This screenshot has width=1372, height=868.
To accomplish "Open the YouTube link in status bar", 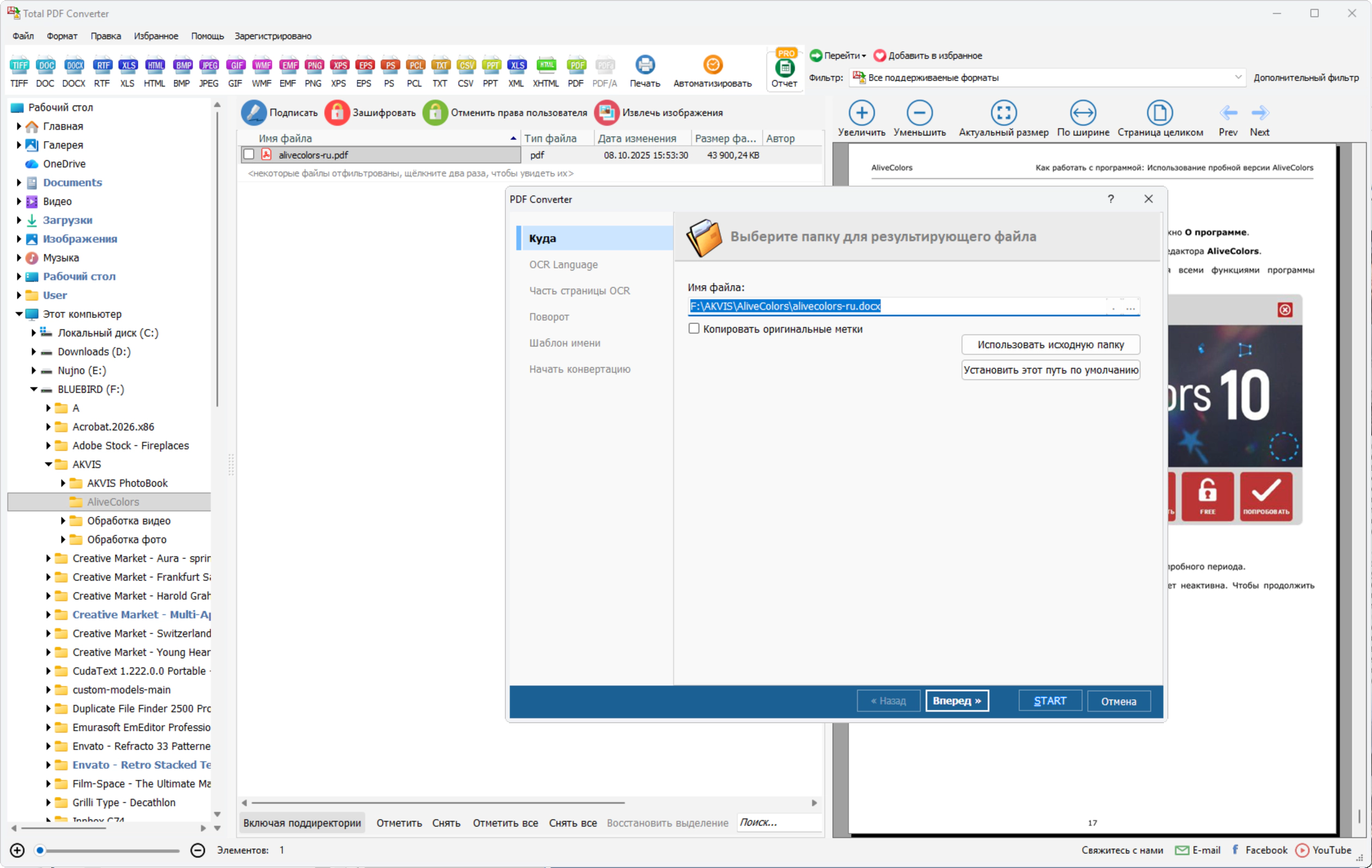I will (1323, 850).
